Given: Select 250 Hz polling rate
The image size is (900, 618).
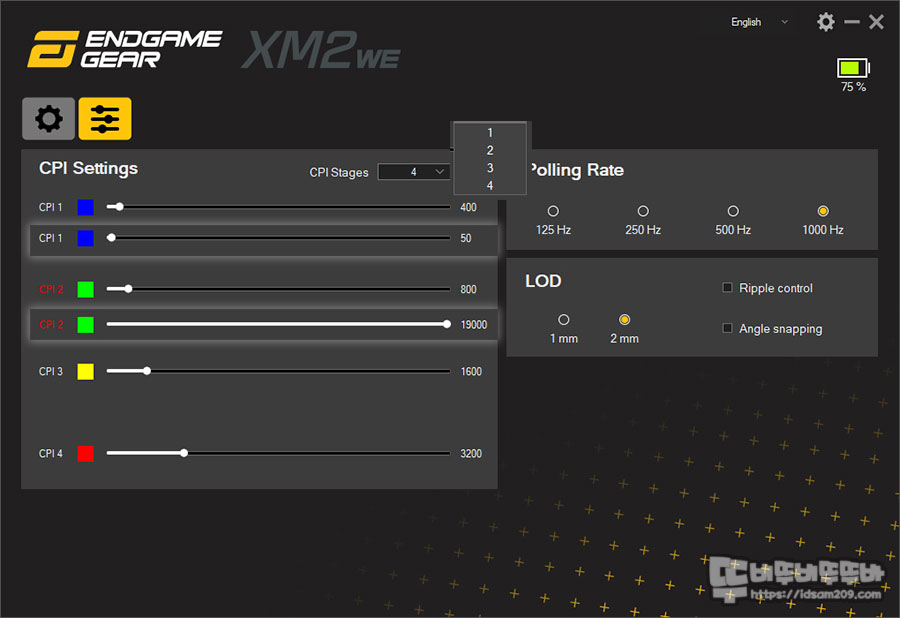Looking at the screenshot, I should [x=643, y=211].
